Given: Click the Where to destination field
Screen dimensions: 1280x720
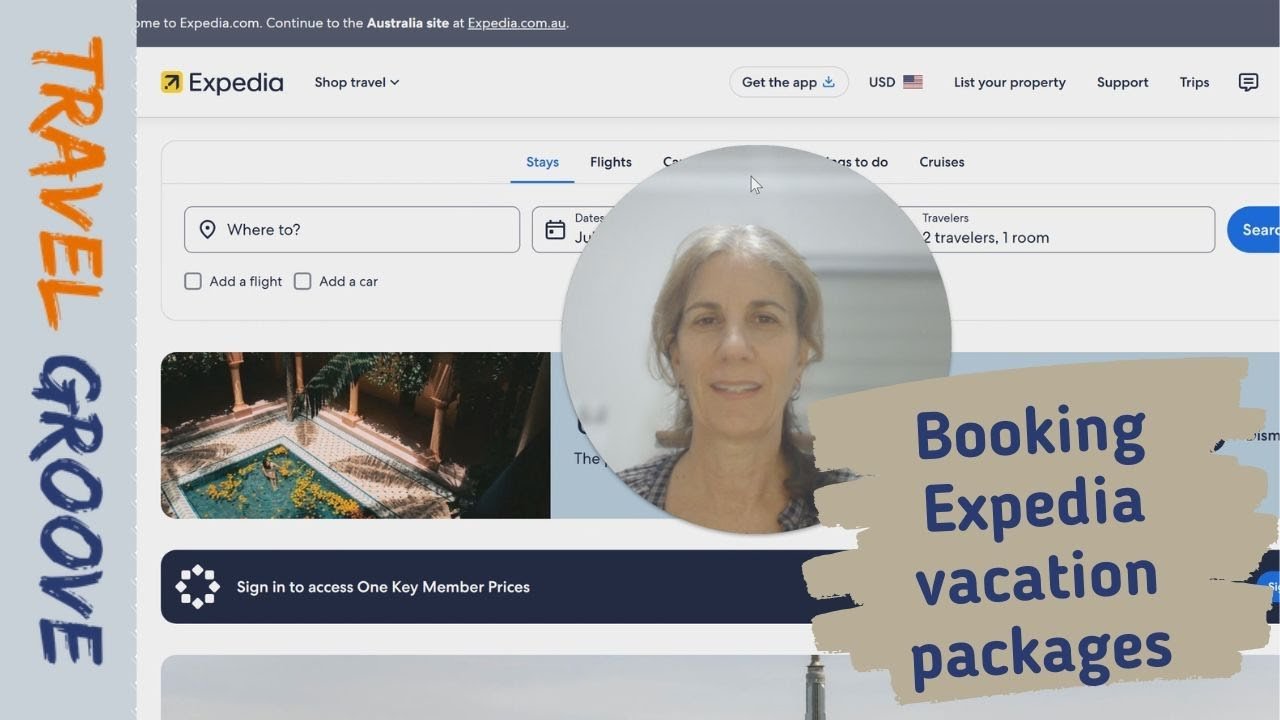Looking at the screenshot, I should 352,229.
